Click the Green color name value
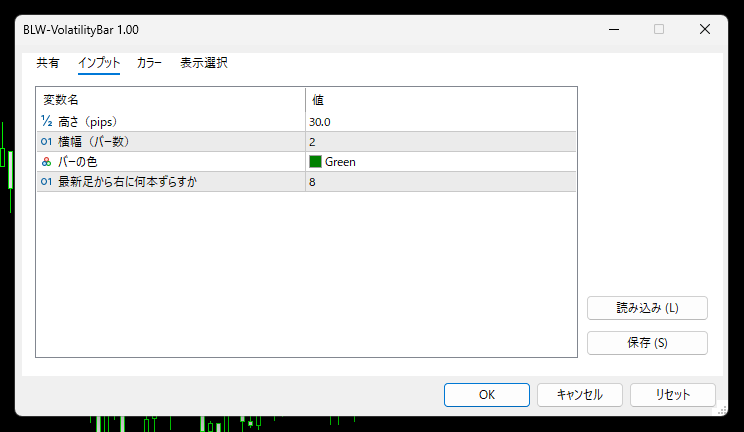Viewport: 744px width, 432px height. pos(340,162)
